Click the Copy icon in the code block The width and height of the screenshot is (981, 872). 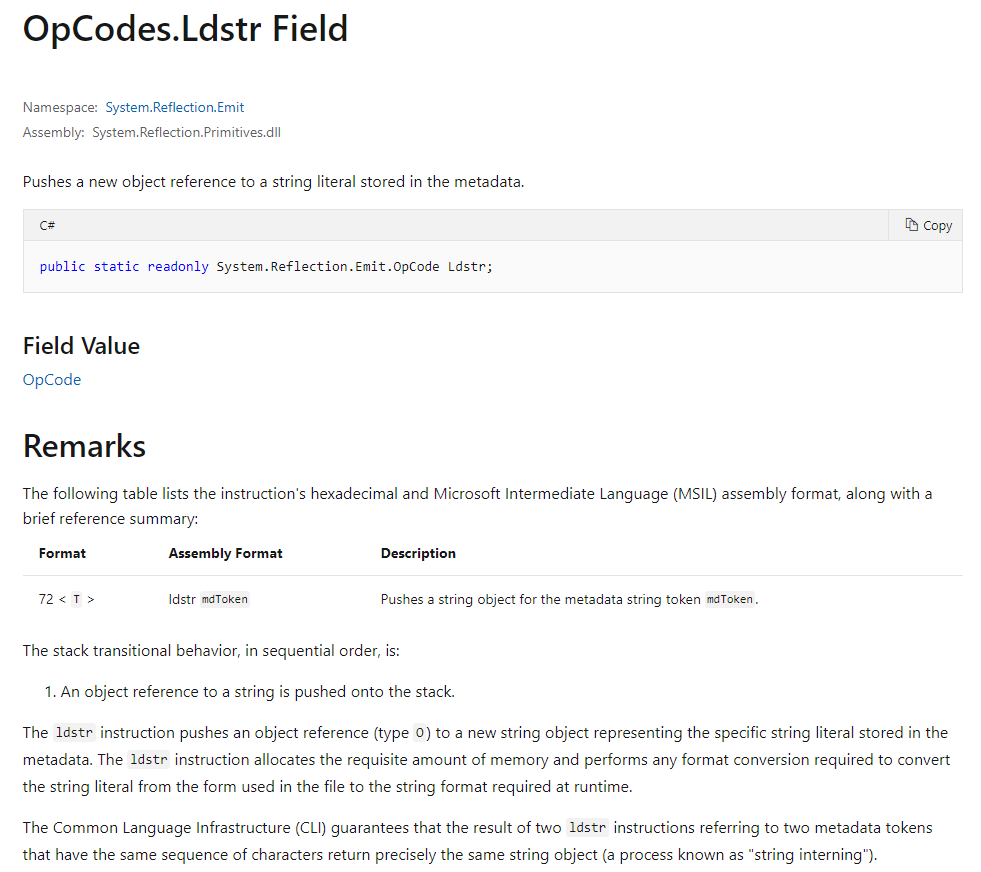pyautogui.click(x=912, y=226)
